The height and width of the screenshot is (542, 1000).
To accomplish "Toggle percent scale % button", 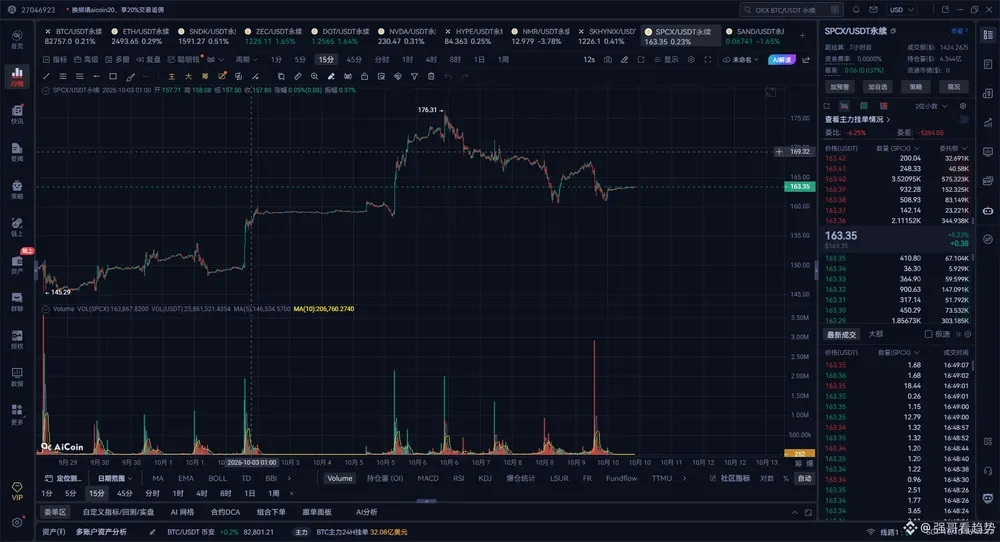I will [x=786, y=478].
